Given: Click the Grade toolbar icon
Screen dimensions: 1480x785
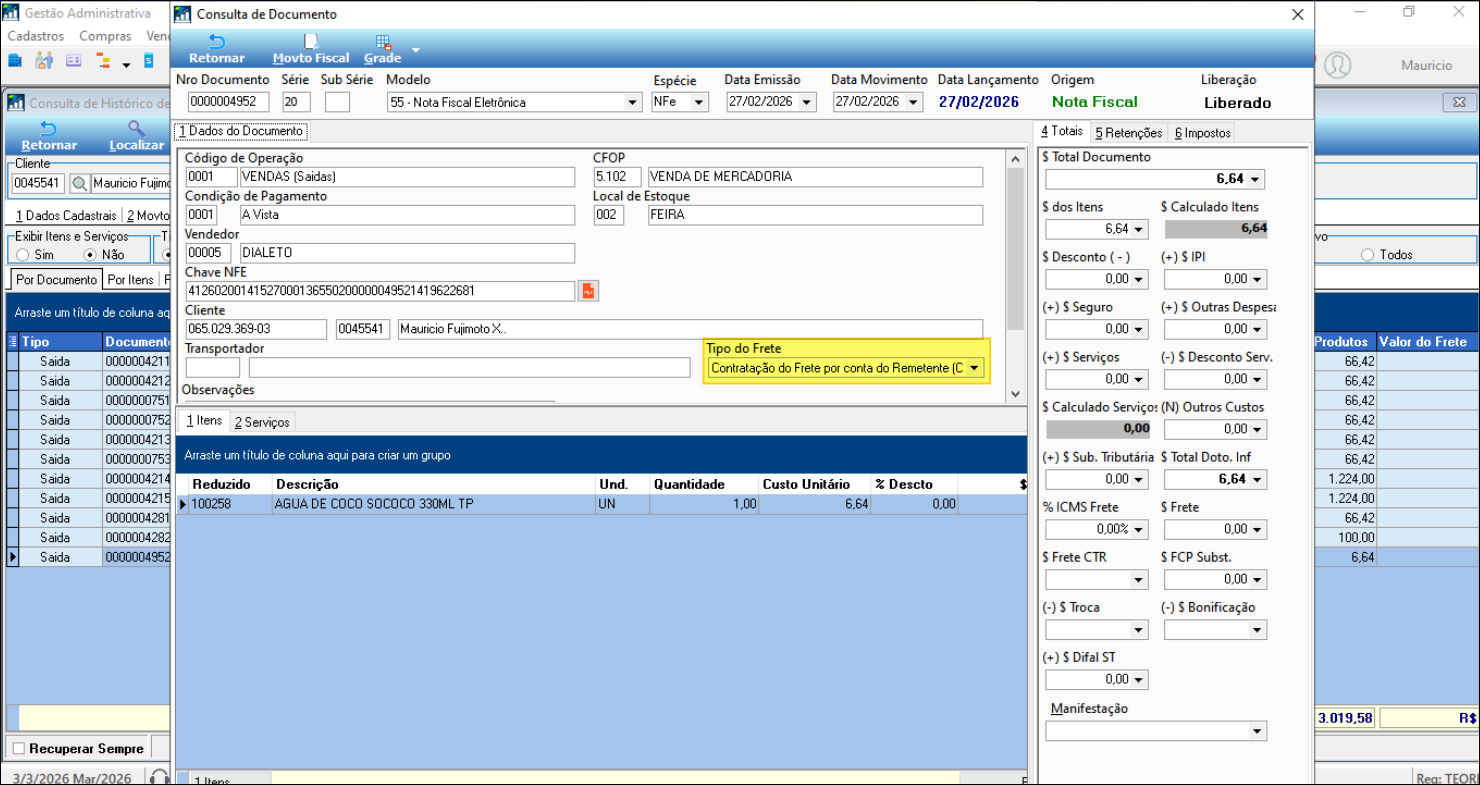Looking at the screenshot, I should [383, 42].
